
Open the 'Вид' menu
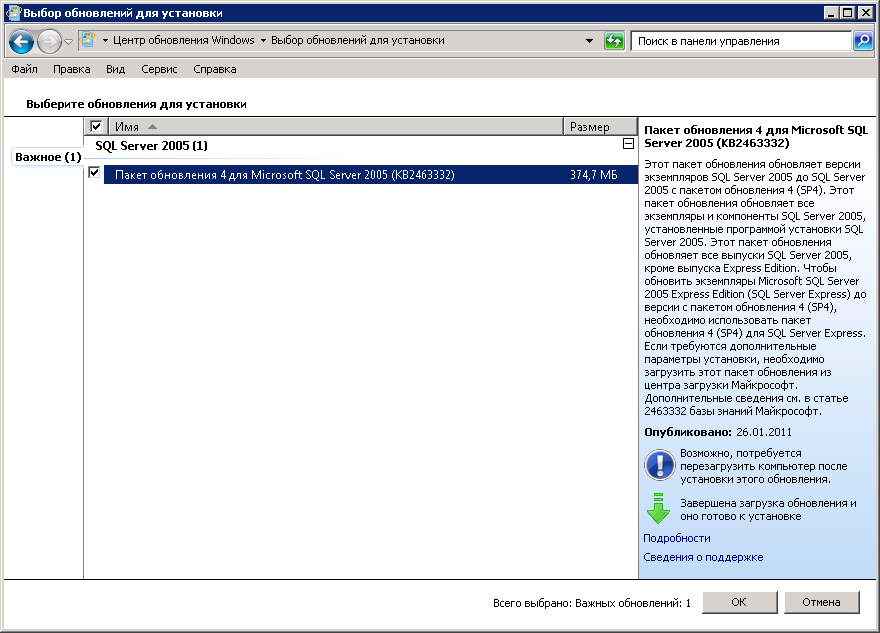pos(115,69)
